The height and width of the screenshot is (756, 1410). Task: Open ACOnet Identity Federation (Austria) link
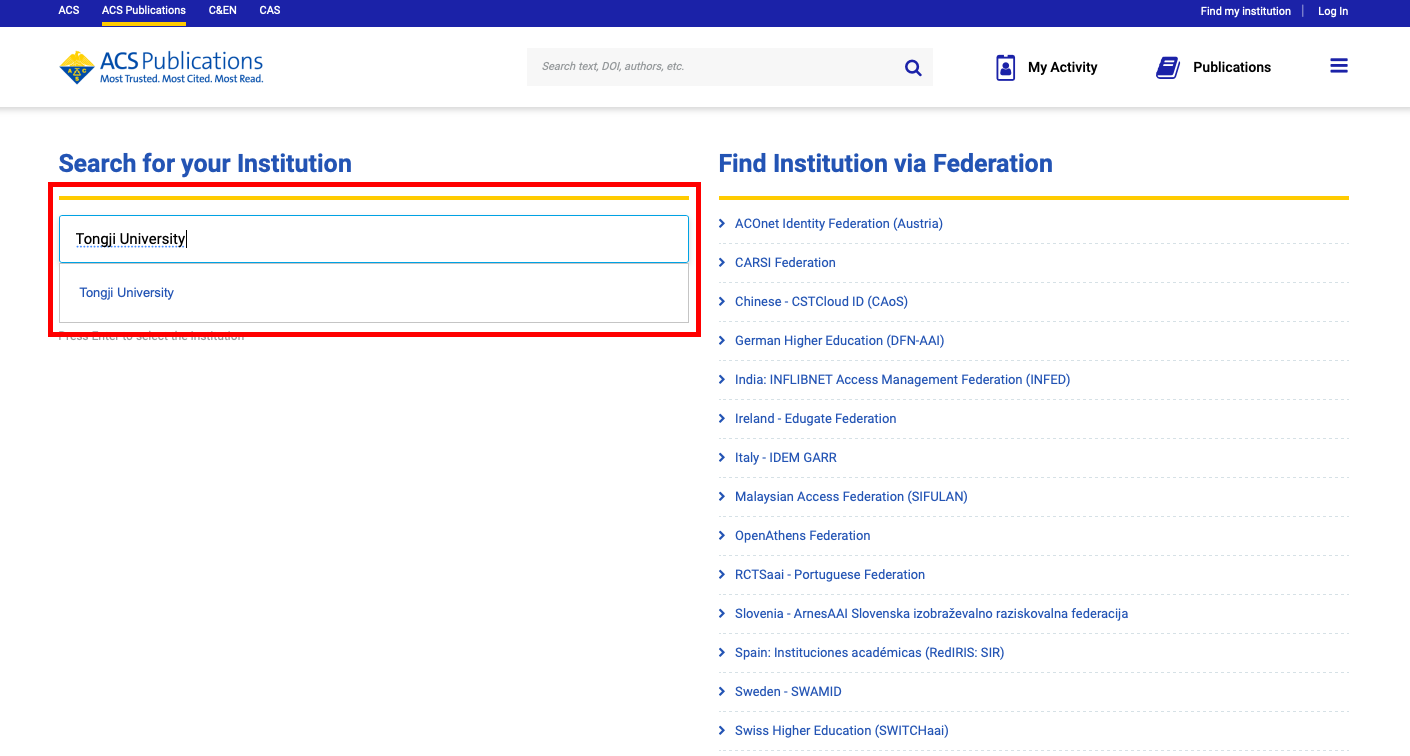839,223
